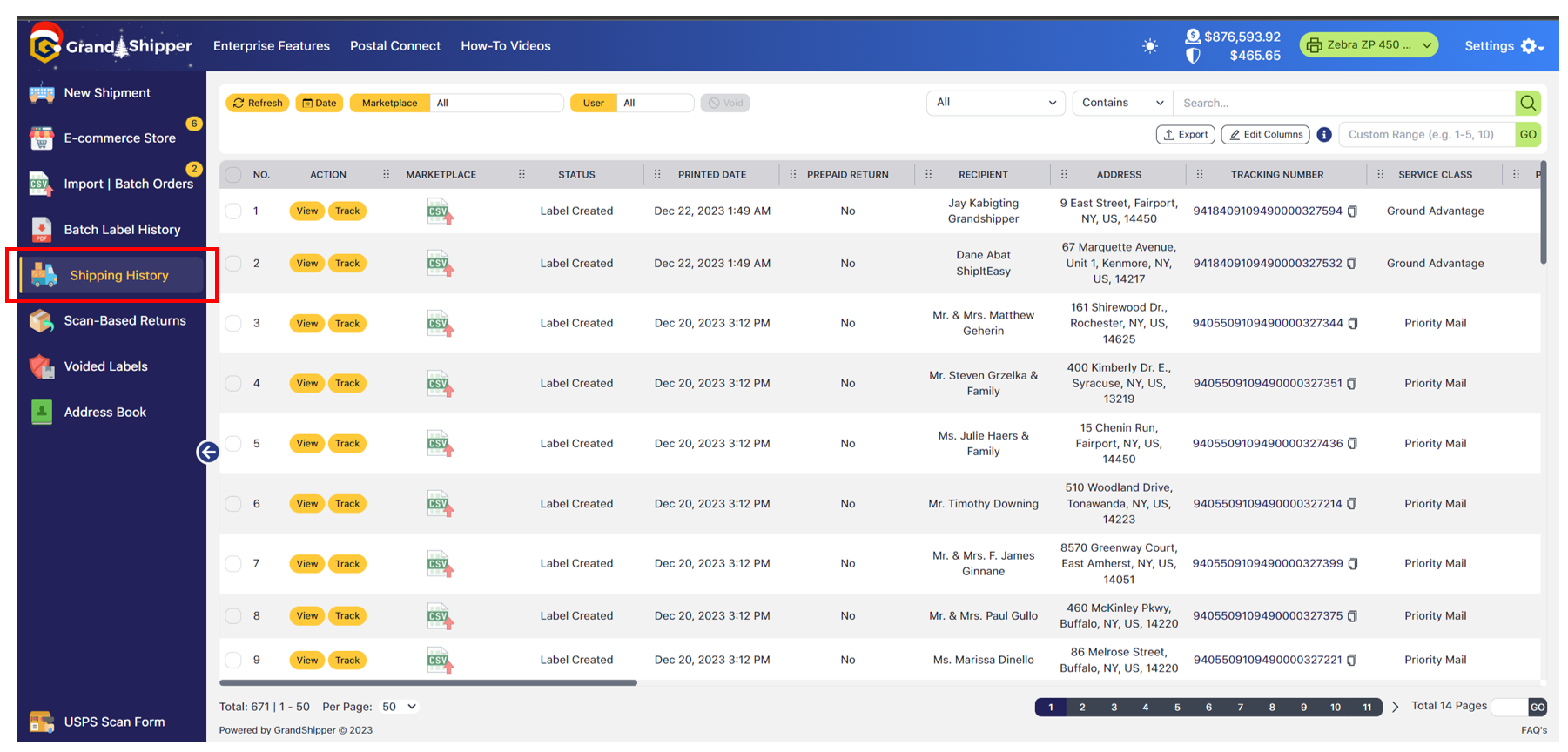Open the Per Page 50 dropdown

pyautogui.click(x=400, y=707)
